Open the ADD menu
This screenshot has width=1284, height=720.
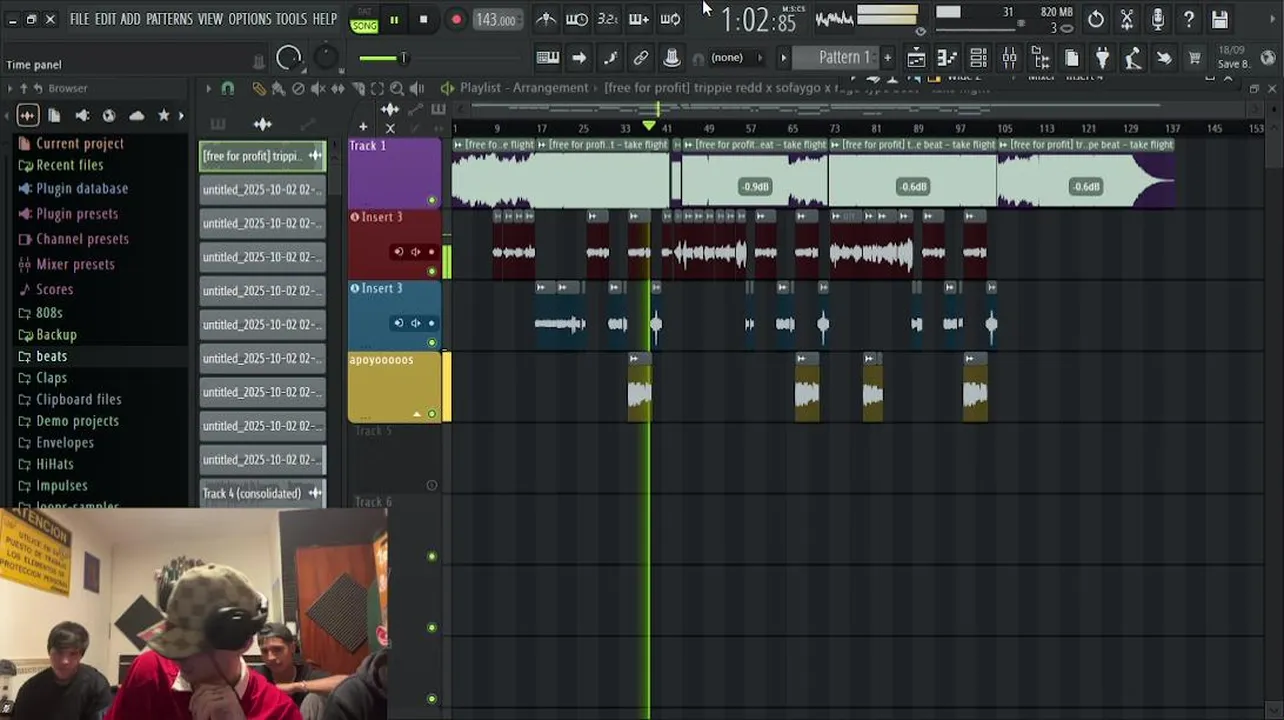tap(131, 19)
